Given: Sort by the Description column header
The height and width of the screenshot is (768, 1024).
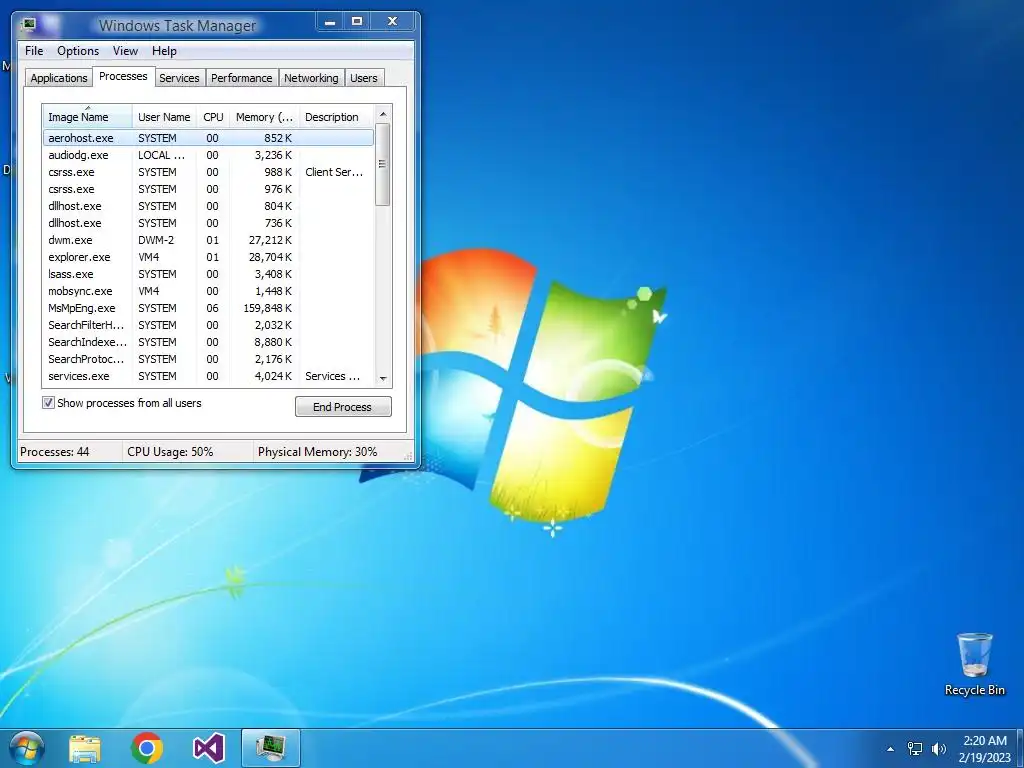Looking at the screenshot, I should pos(336,116).
